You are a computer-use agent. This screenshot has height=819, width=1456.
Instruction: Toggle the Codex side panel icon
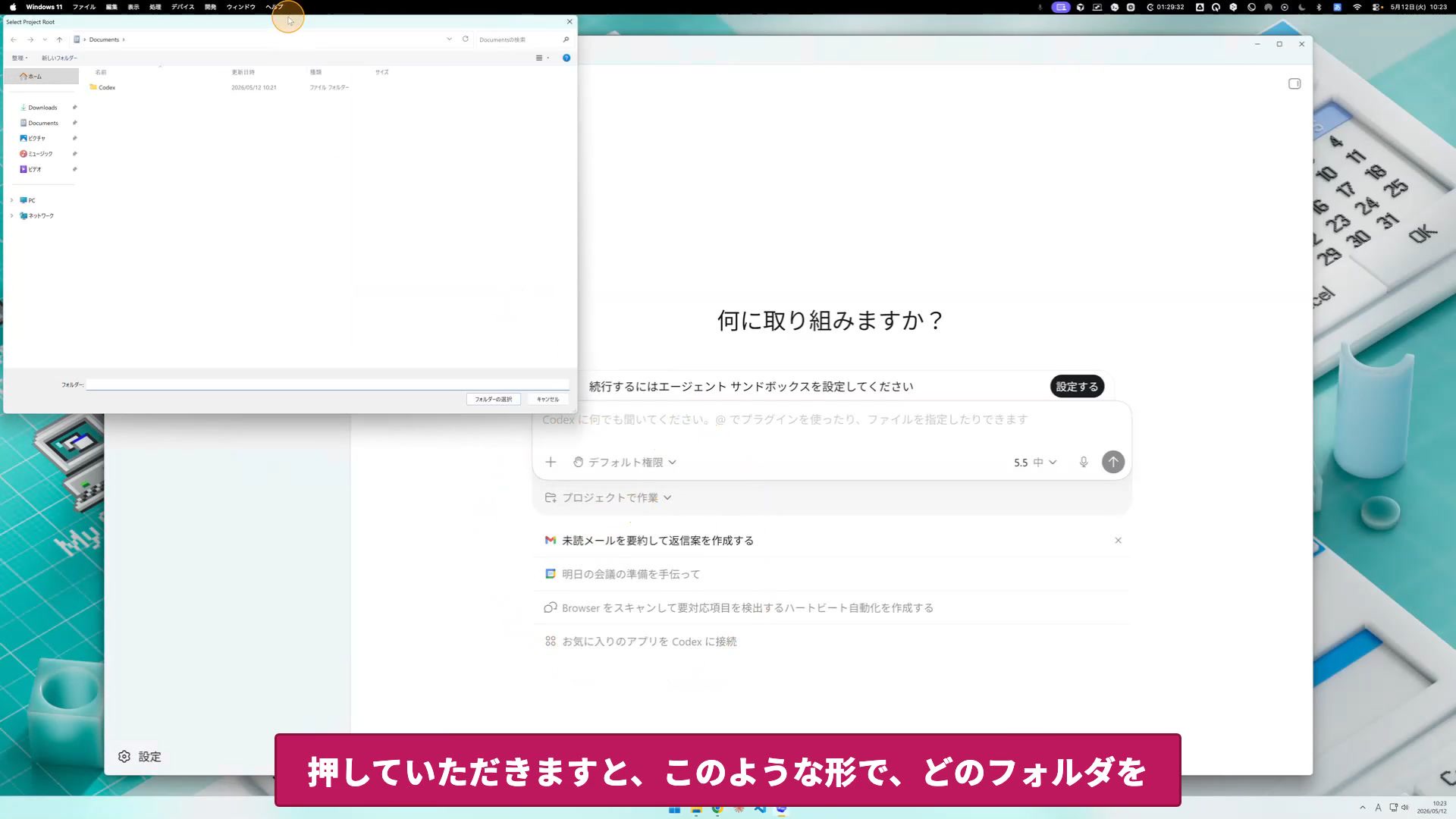tap(1294, 84)
